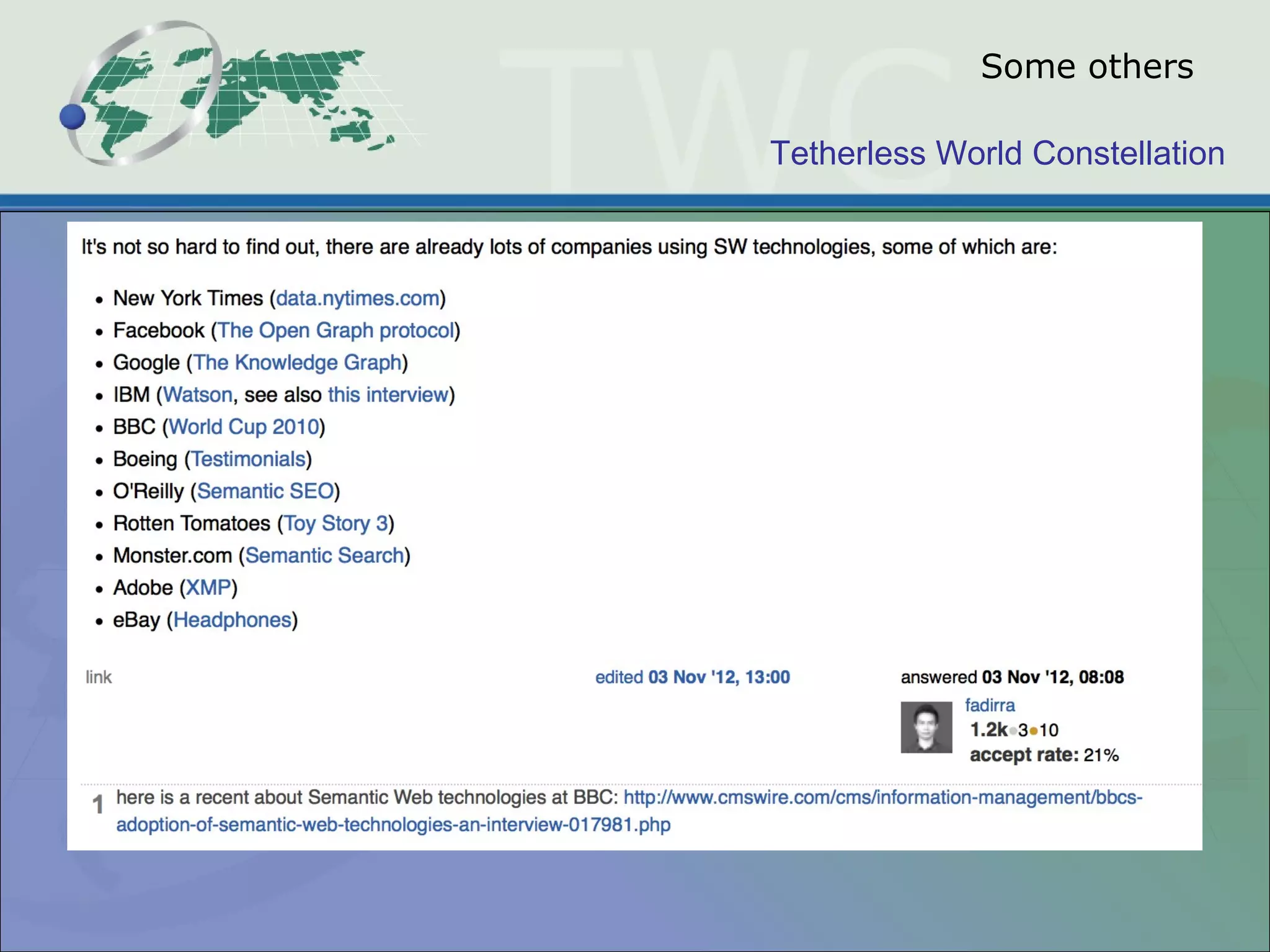This screenshot has width=1270, height=952.
Task: Open the eBay Headphones link
Action: click(232, 620)
